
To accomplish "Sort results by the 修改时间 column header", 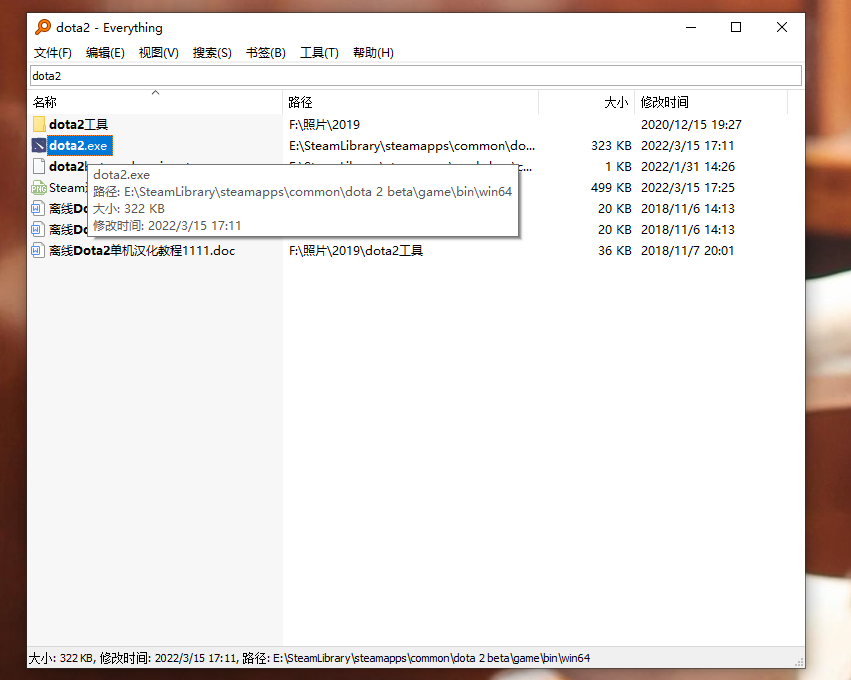I will tap(711, 102).
